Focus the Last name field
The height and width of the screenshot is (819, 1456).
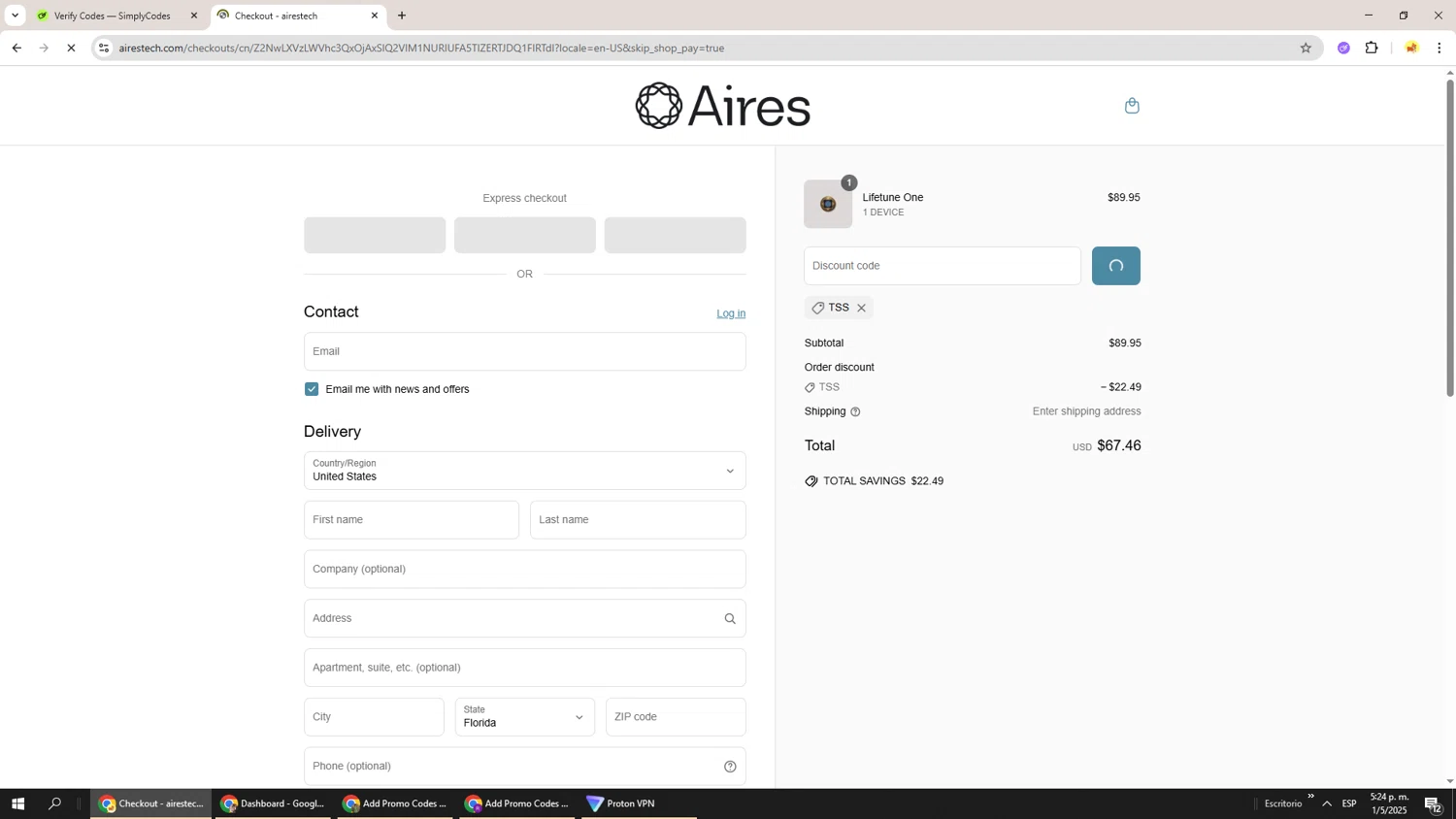(x=638, y=520)
